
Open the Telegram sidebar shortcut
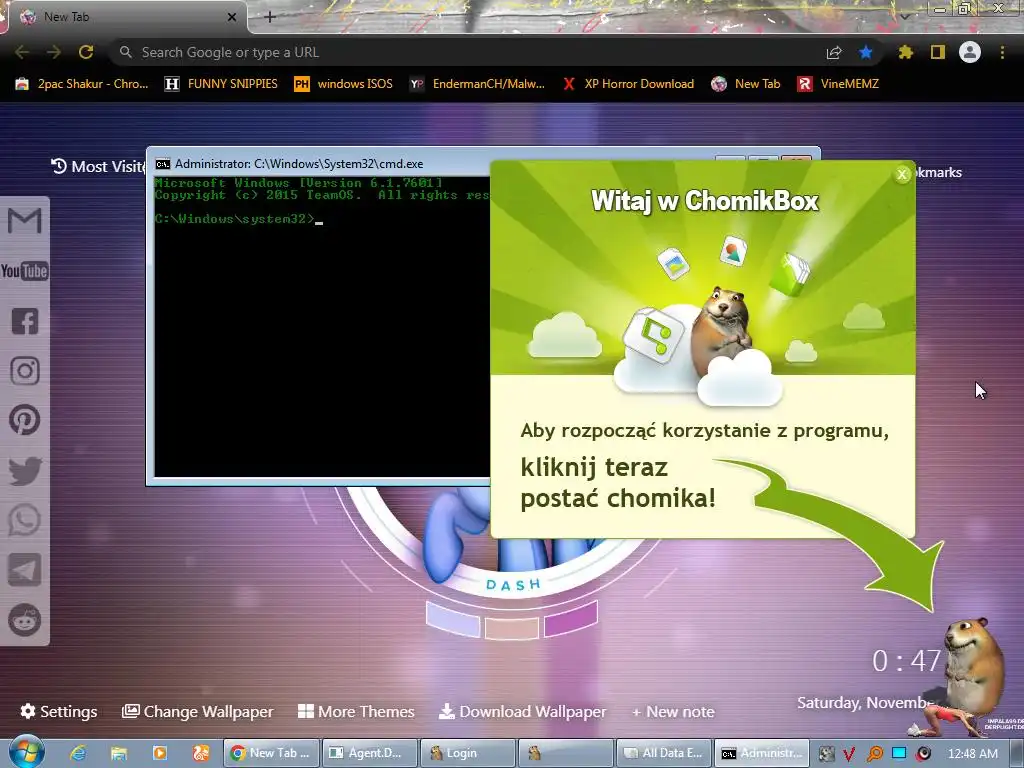pyautogui.click(x=25, y=570)
